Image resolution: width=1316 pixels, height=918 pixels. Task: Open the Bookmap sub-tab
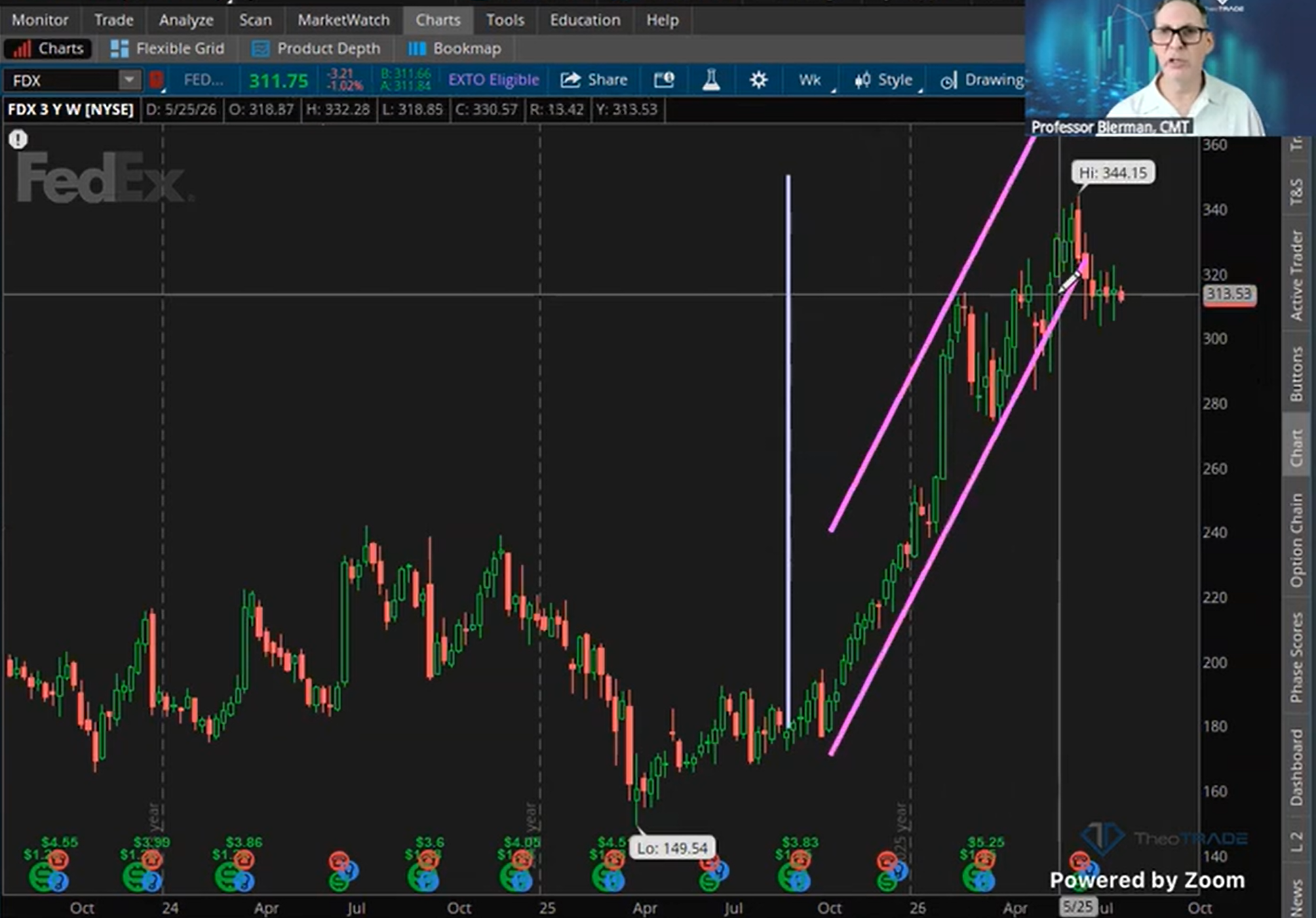(x=454, y=49)
